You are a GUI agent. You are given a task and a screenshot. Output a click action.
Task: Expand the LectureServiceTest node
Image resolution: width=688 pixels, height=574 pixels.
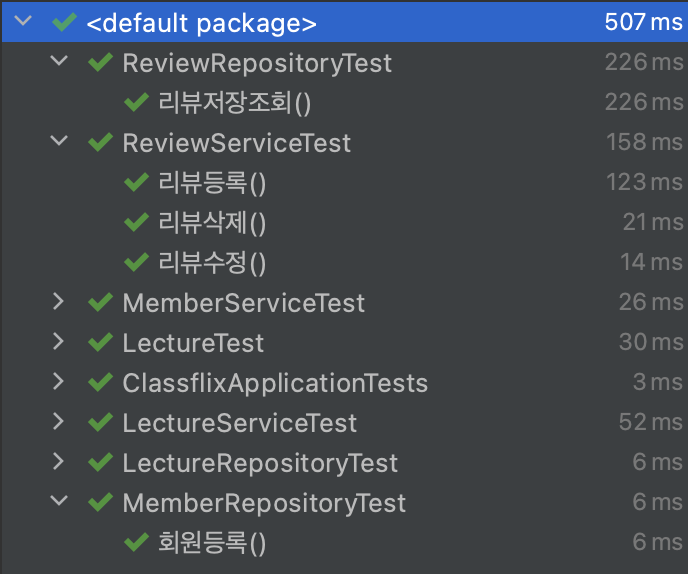coord(58,421)
